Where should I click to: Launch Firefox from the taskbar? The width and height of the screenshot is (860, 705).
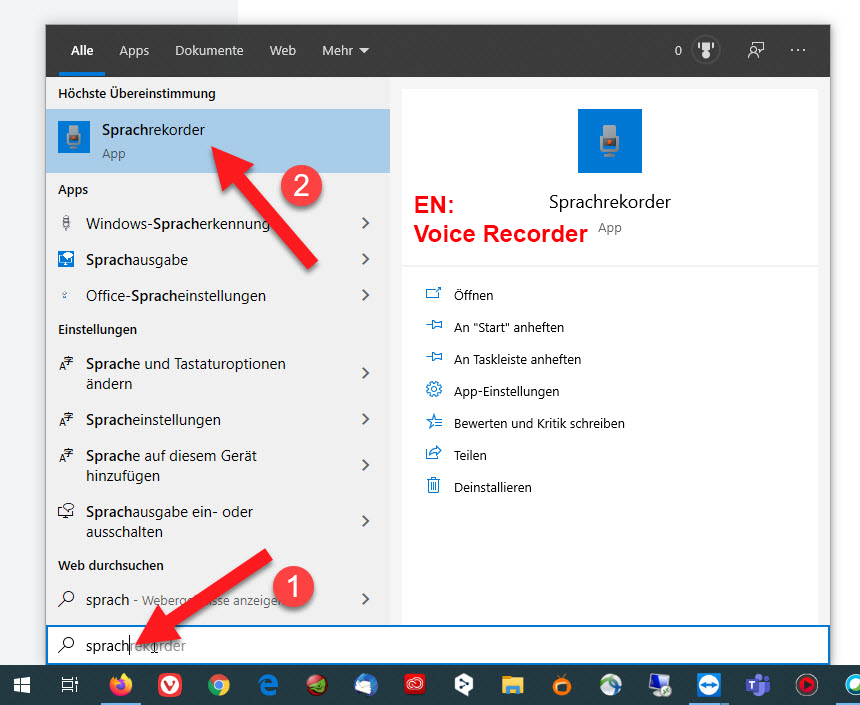[x=120, y=685]
